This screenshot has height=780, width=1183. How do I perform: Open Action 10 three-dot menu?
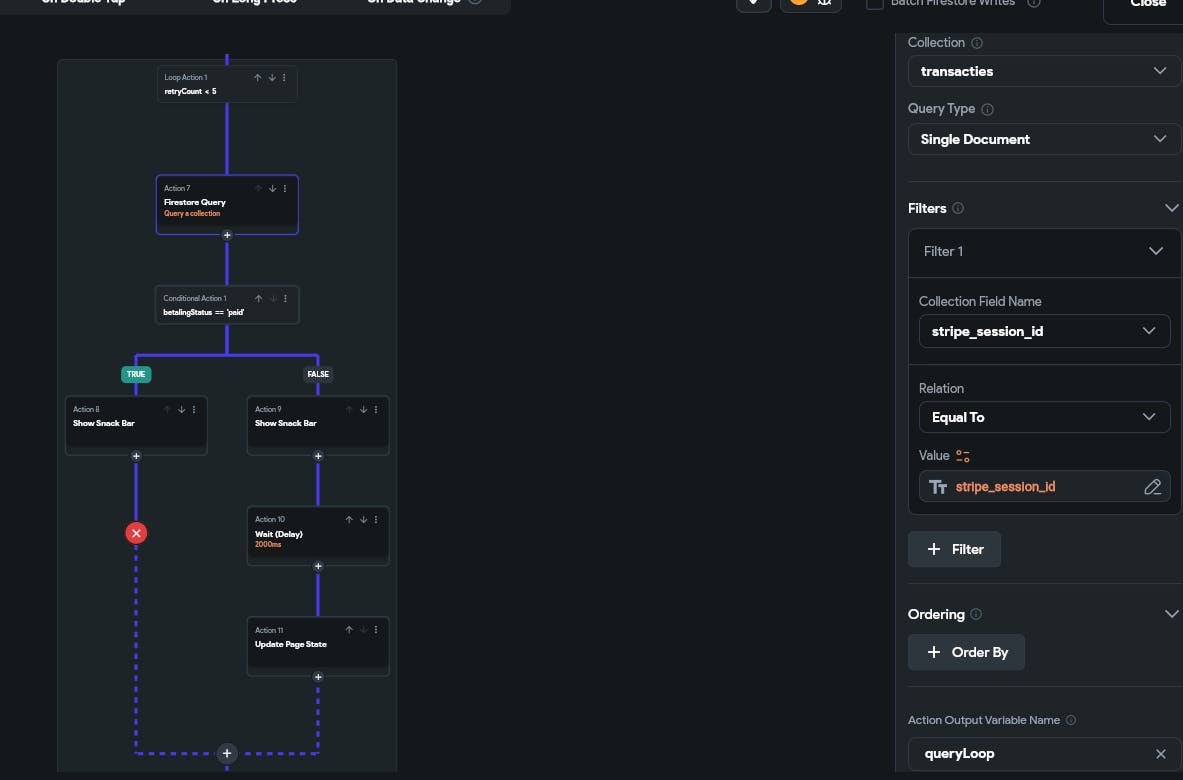(x=376, y=520)
